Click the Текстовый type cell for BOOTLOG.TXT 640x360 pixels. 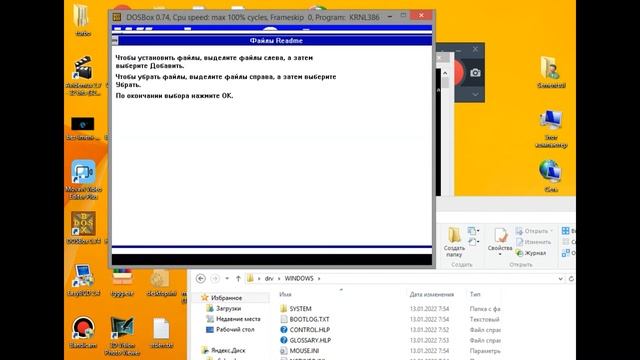coord(484,319)
